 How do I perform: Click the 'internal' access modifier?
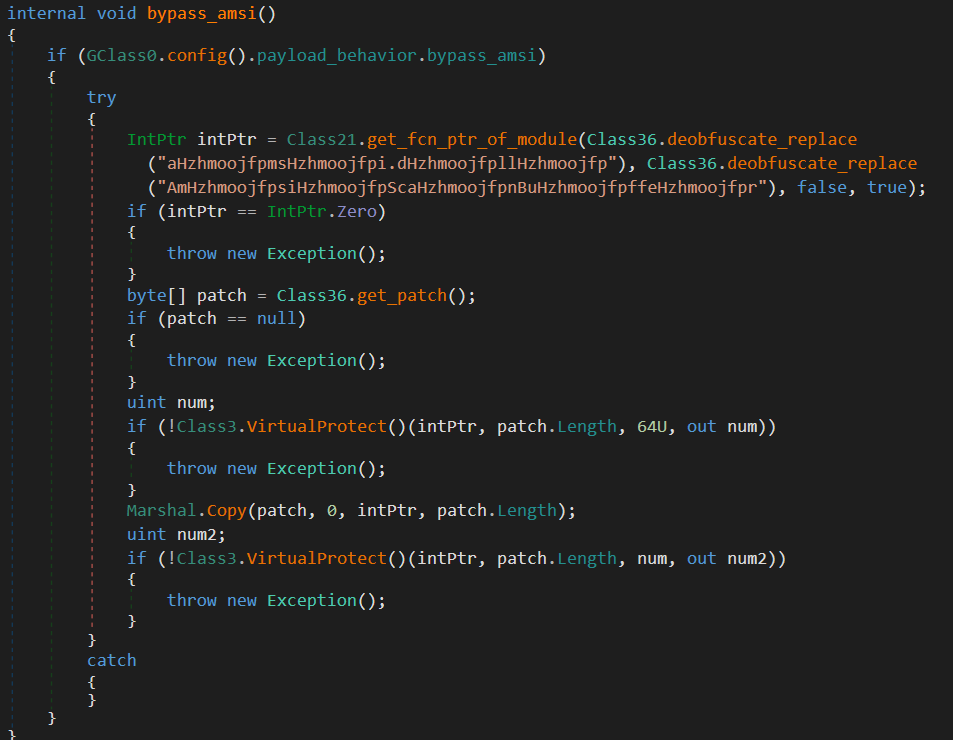click(x=46, y=14)
